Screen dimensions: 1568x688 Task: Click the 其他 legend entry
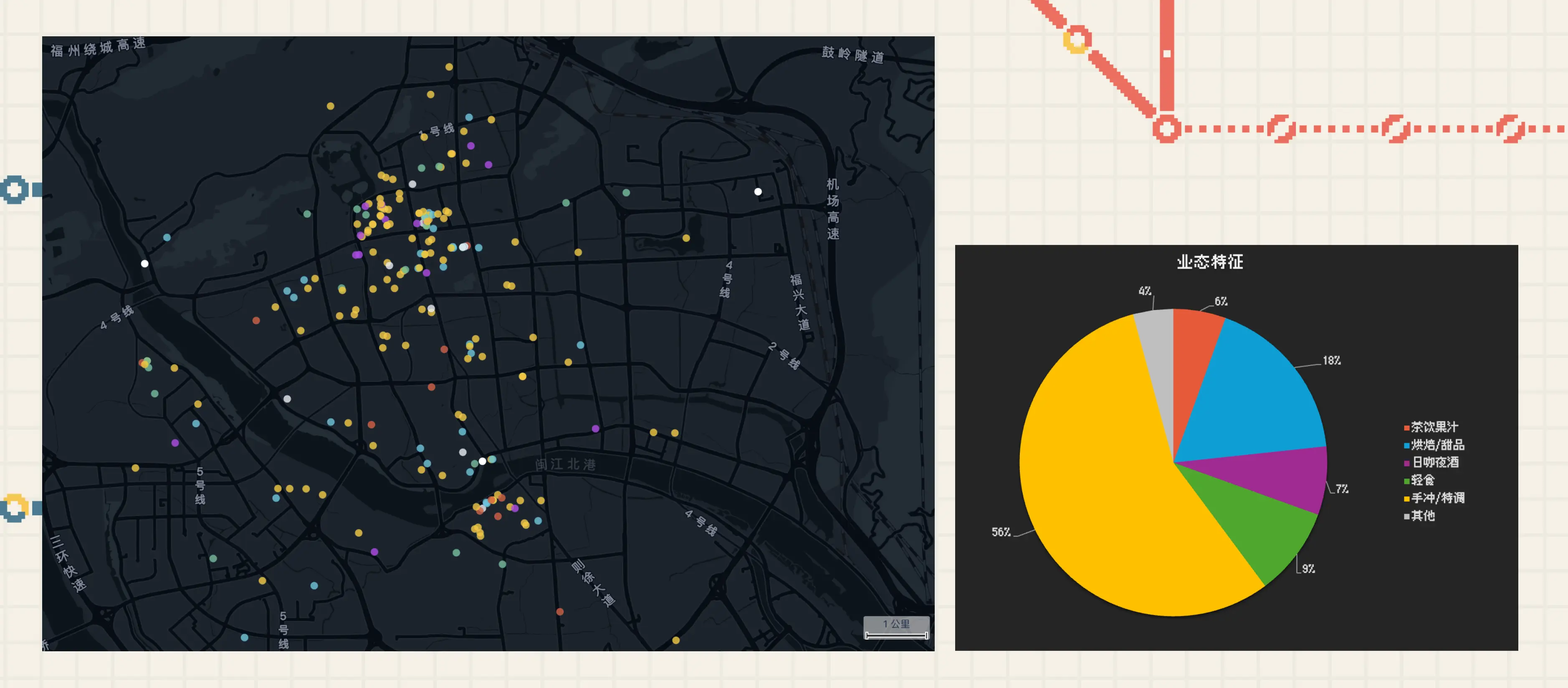(x=1423, y=517)
